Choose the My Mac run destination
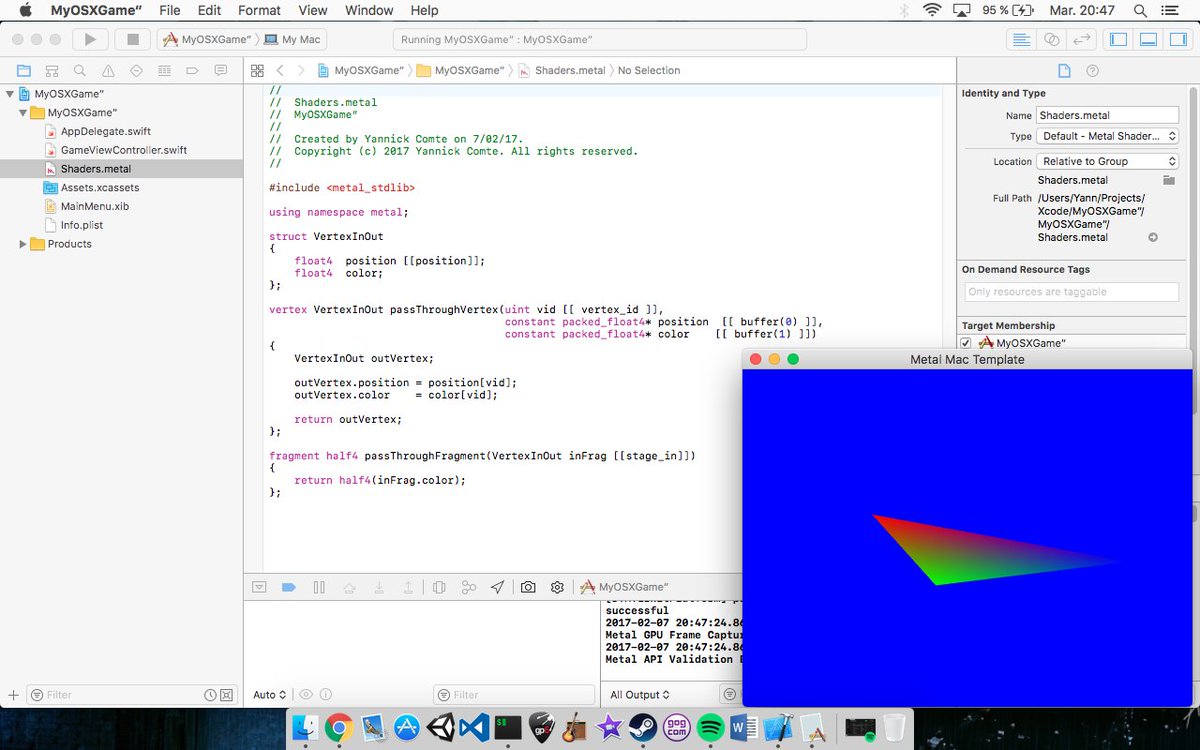This screenshot has height=750, width=1200. click(294, 39)
